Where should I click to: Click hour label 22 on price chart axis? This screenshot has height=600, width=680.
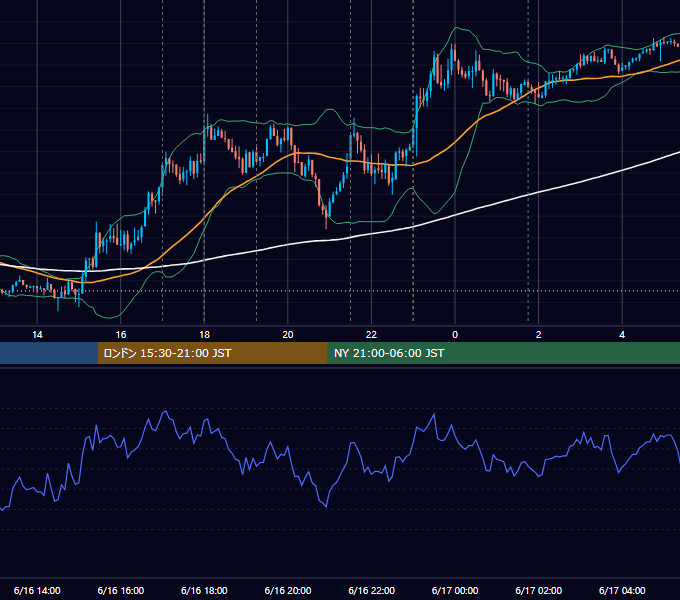[x=371, y=334]
